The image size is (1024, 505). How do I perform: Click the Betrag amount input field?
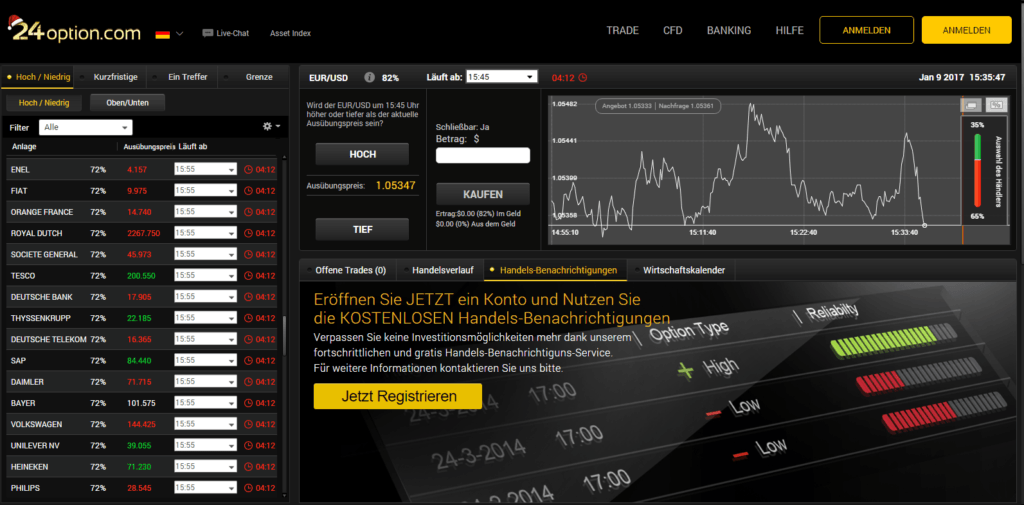coord(483,155)
